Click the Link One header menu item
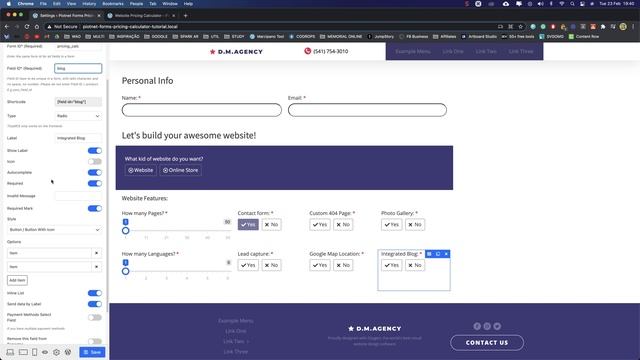This screenshot has width=640, height=360. 453,51
